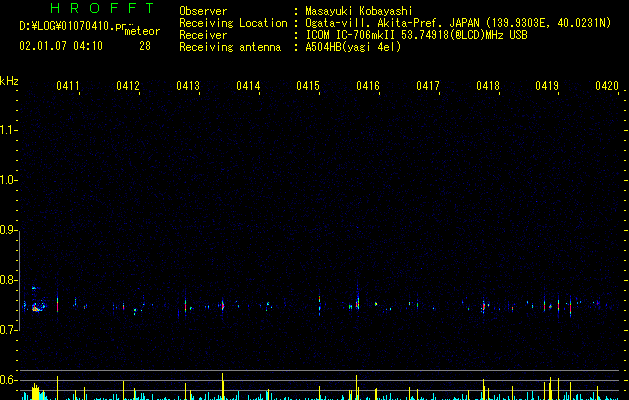This screenshot has width=629, height=400.
Task: Click the 0418 time marker
Action: (x=488, y=86)
